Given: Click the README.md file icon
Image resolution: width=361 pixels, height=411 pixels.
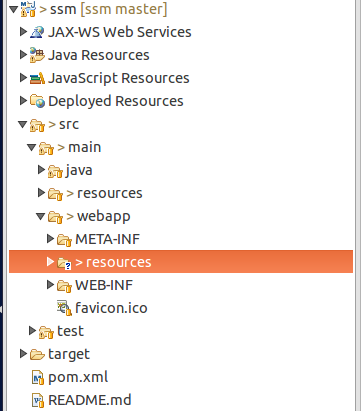Looking at the screenshot, I should coord(38,401).
